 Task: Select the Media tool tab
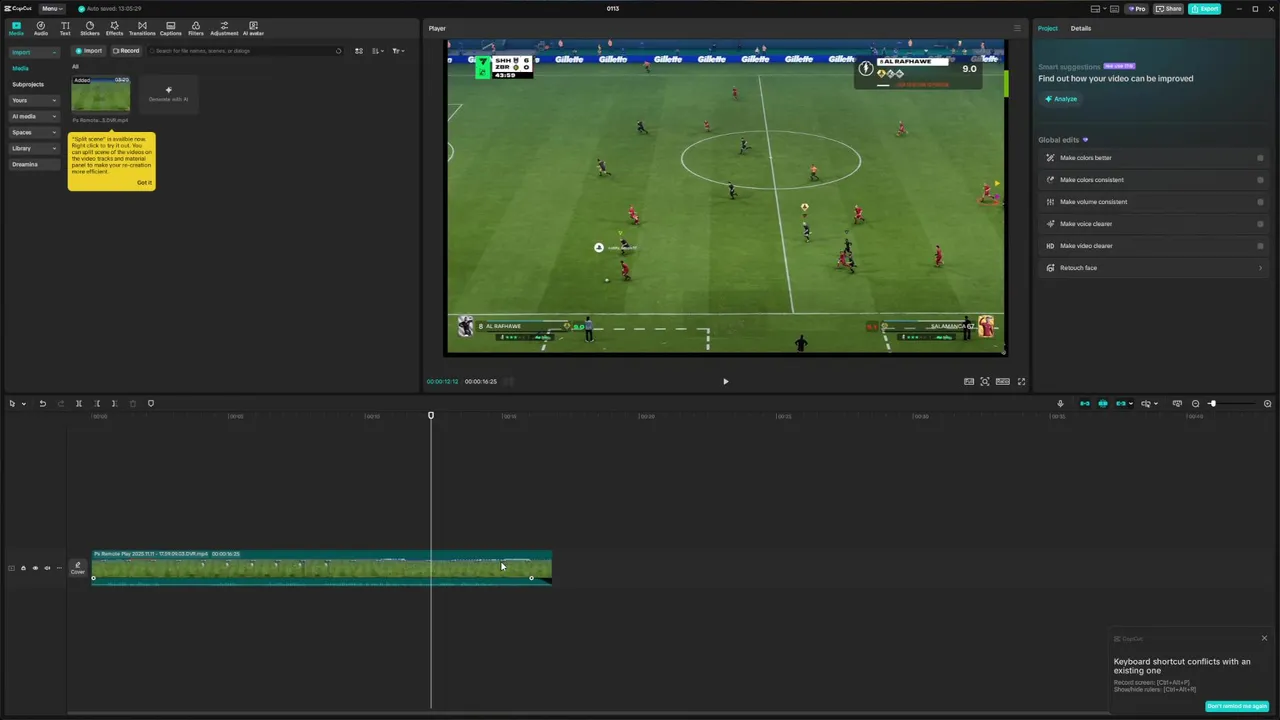[16, 28]
